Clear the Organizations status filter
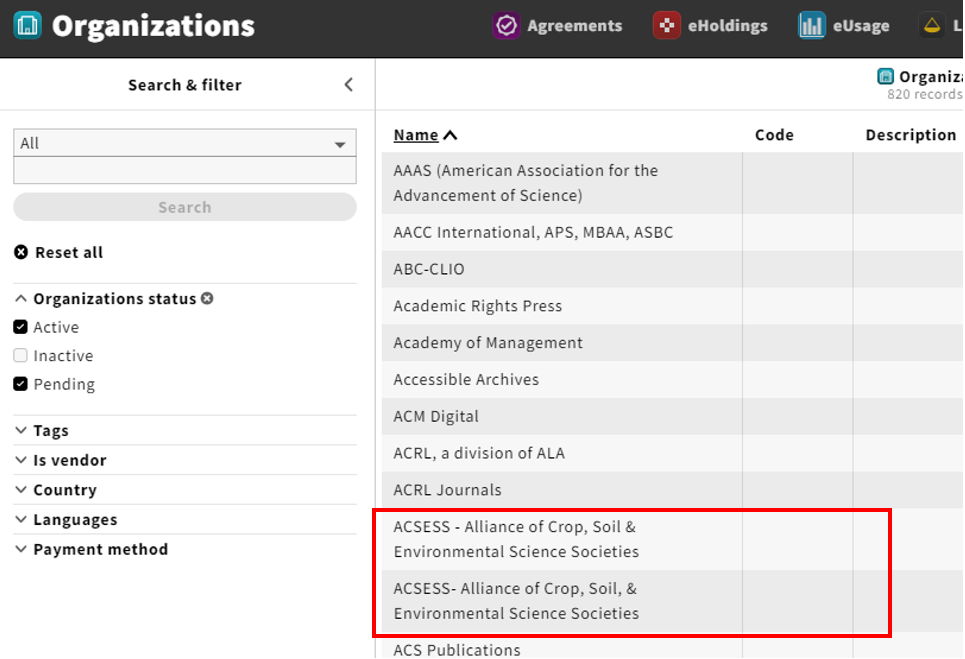 [x=207, y=298]
